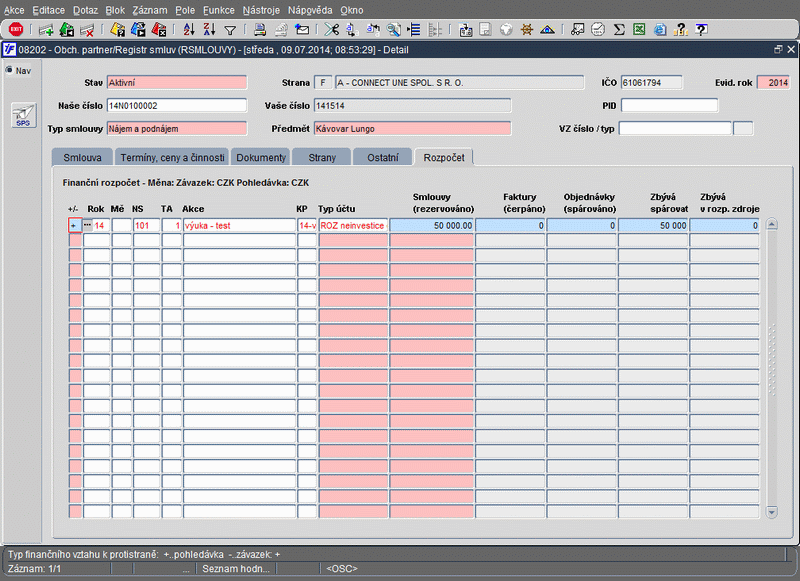Click the sort descending Z-A icon

coord(209,30)
